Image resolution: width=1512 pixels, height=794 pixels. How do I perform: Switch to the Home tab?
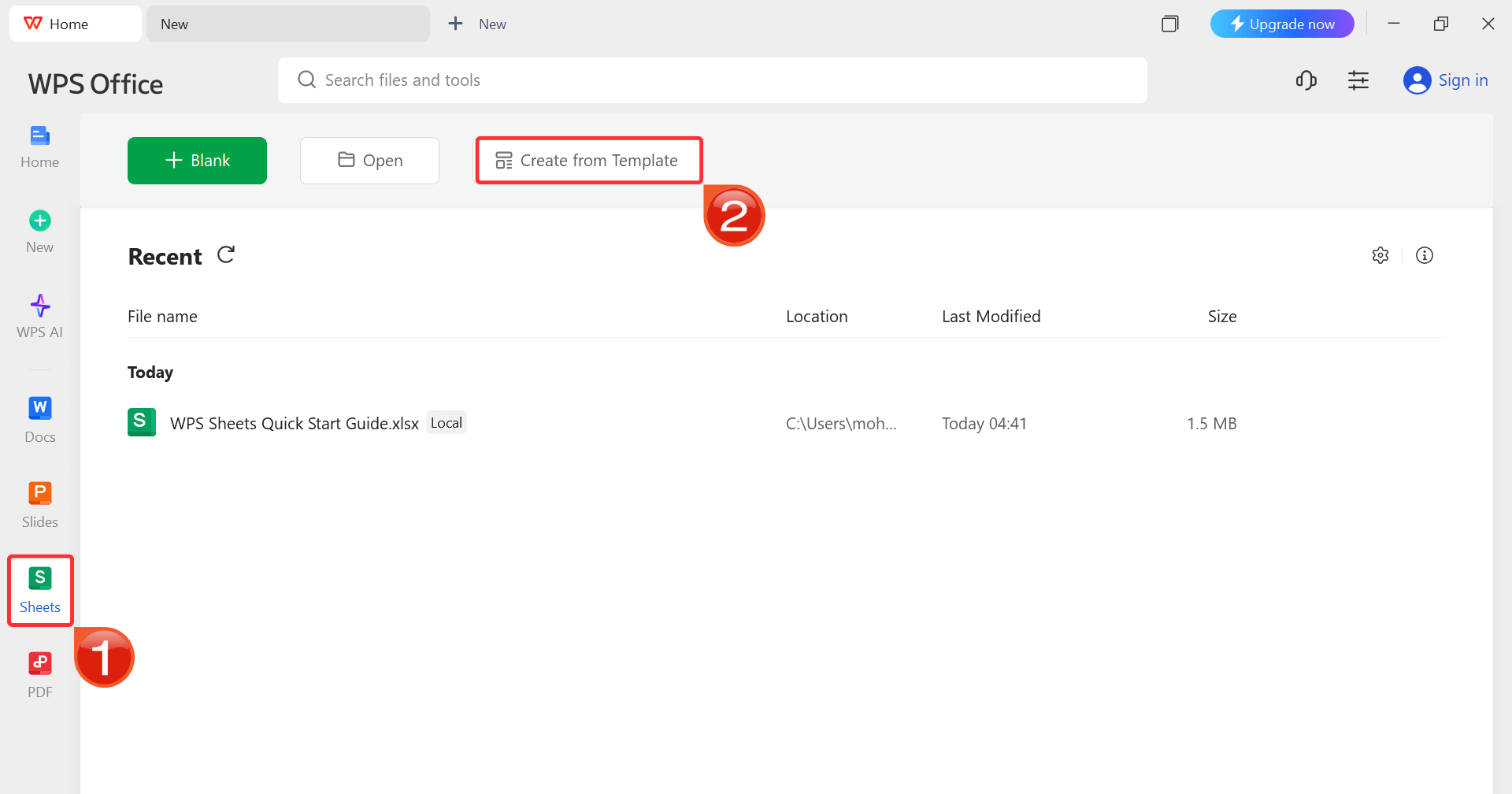tap(76, 24)
